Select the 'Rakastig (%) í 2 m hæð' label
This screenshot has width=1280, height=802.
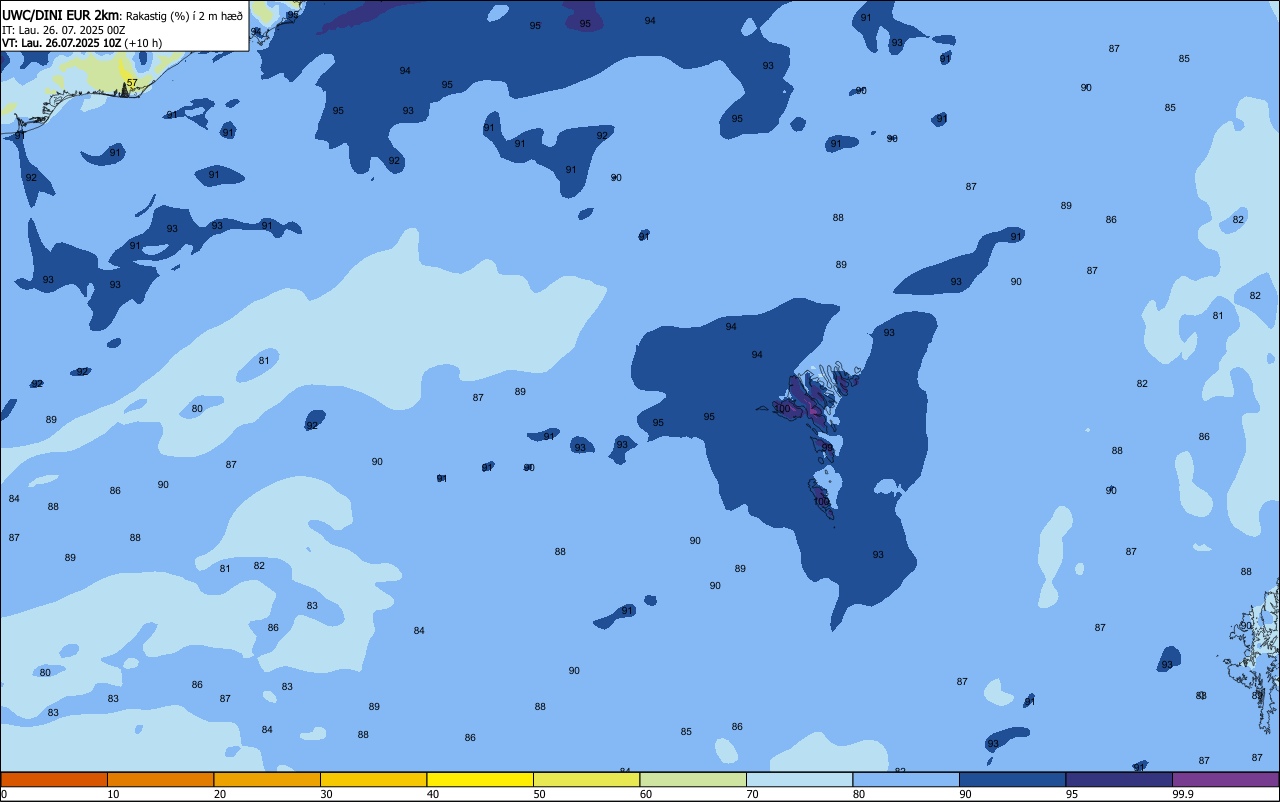(x=184, y=15)
